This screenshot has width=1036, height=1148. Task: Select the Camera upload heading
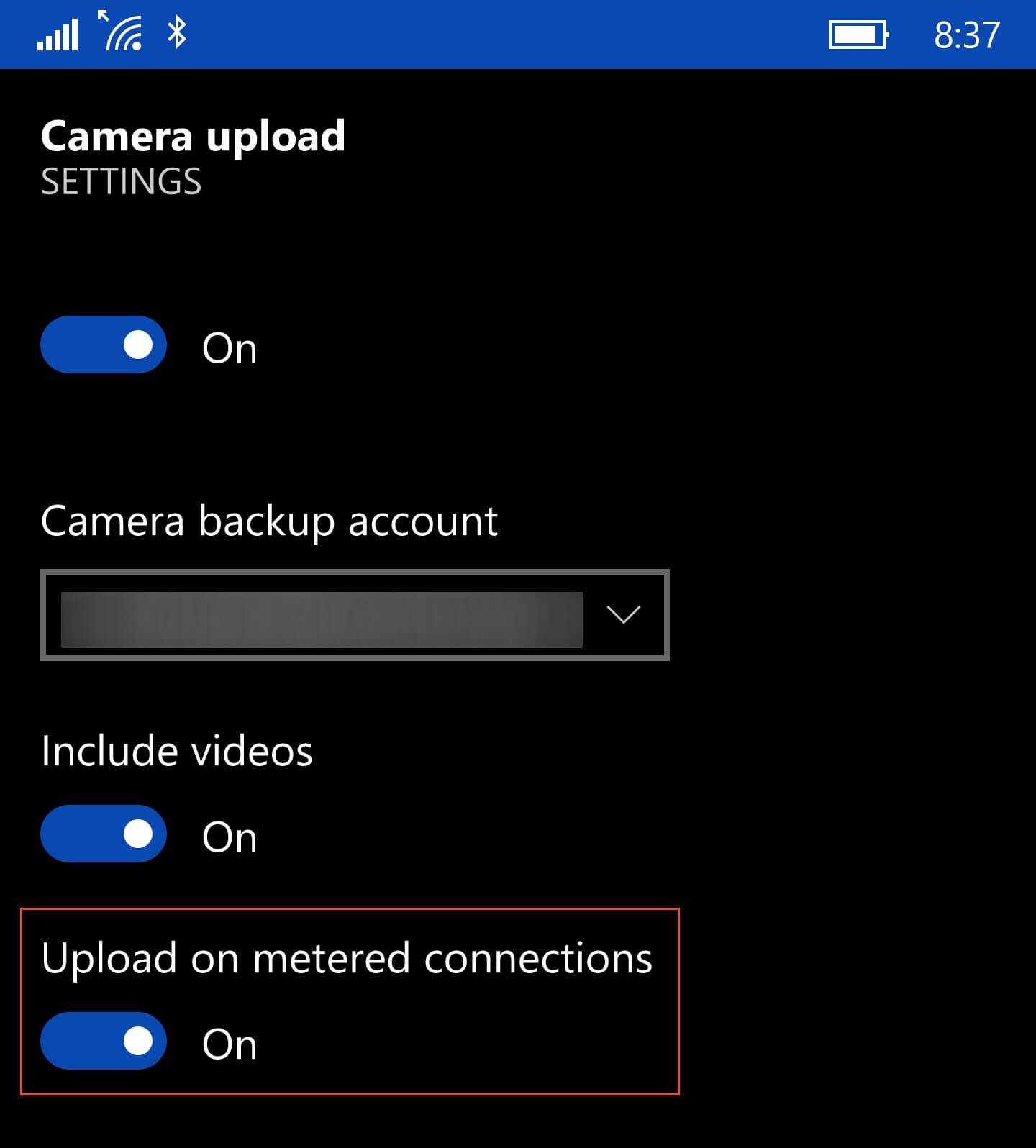194,136
